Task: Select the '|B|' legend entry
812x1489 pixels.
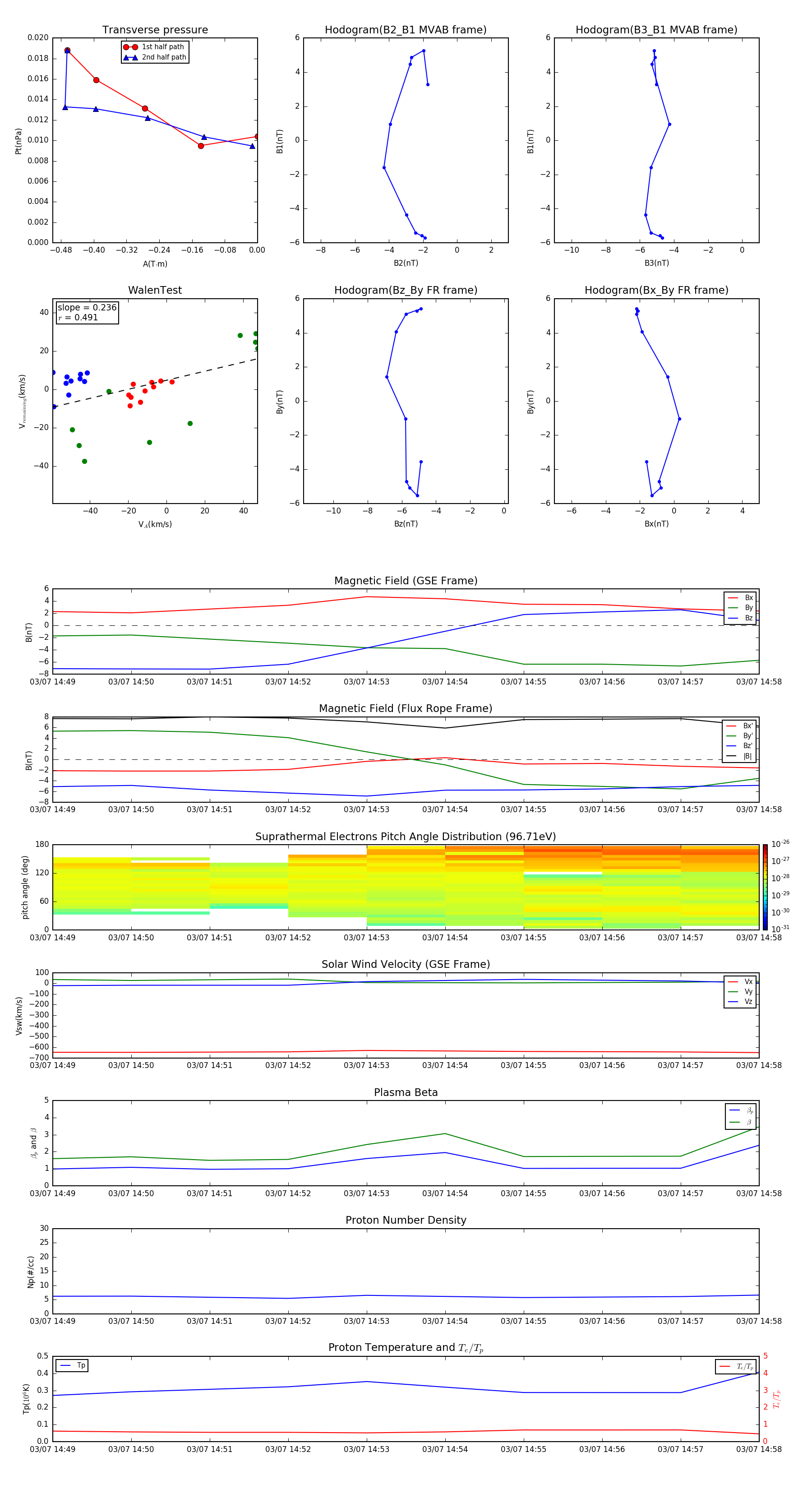Action: coord(740,756)
